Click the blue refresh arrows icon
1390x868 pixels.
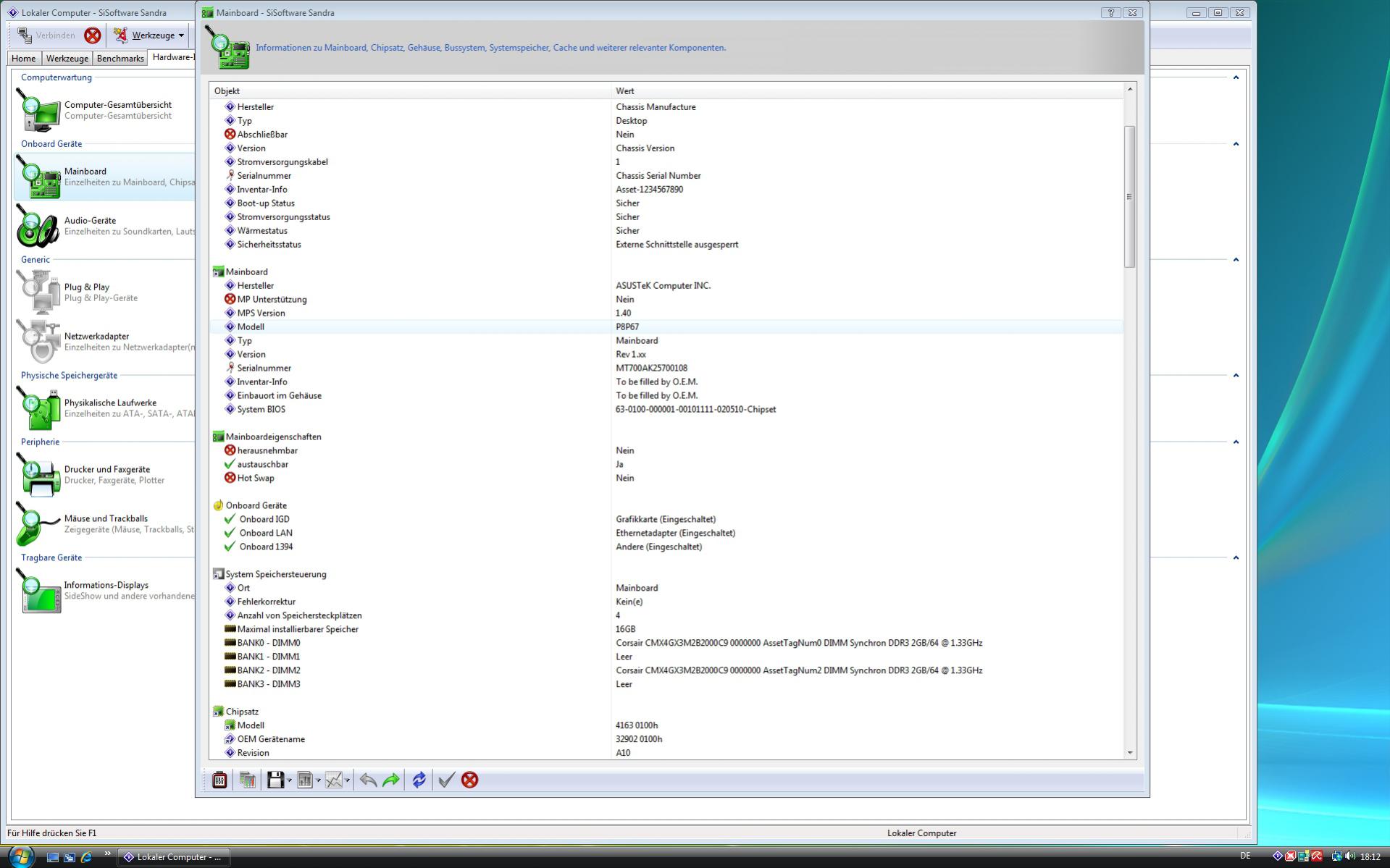point(419,780)
